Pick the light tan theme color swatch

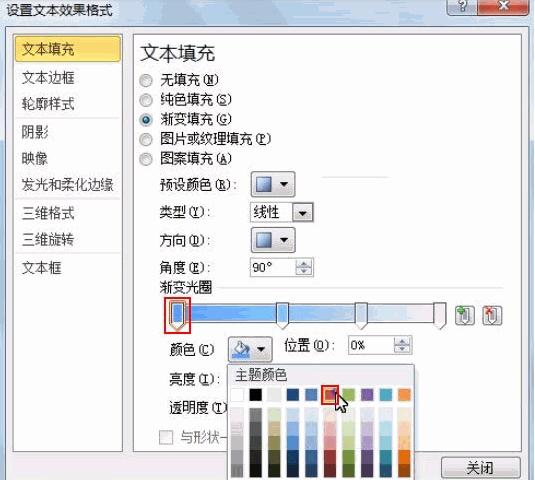274,395
